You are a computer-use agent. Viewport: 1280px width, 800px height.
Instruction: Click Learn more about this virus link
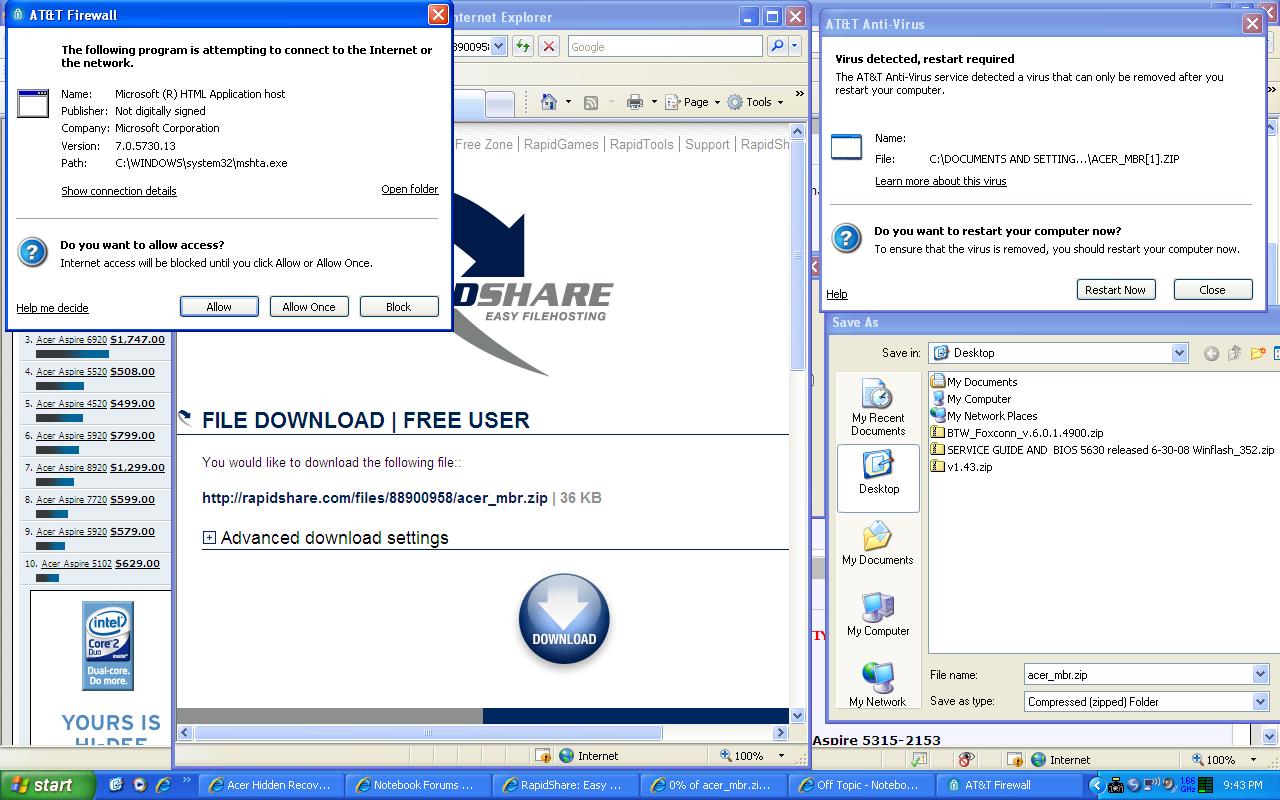[941, 181]
